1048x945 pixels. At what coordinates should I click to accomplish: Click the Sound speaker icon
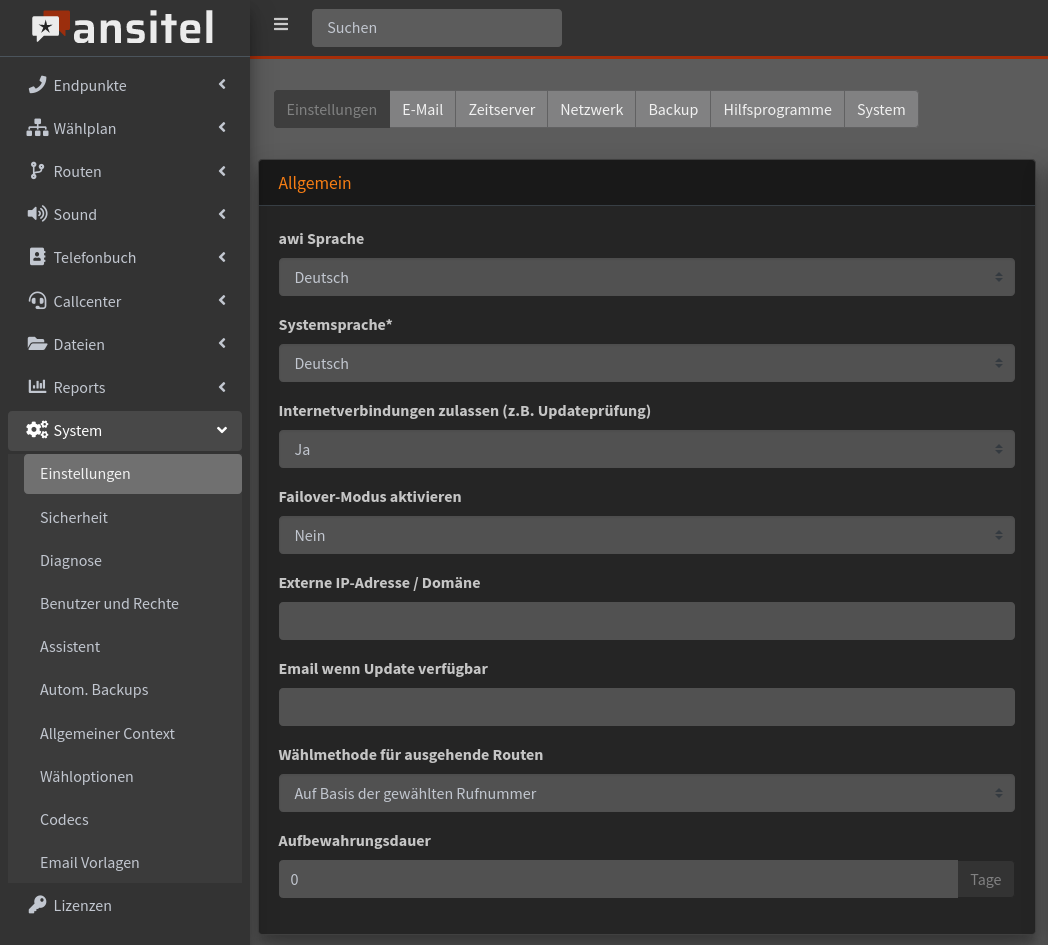tap(37, 214)
